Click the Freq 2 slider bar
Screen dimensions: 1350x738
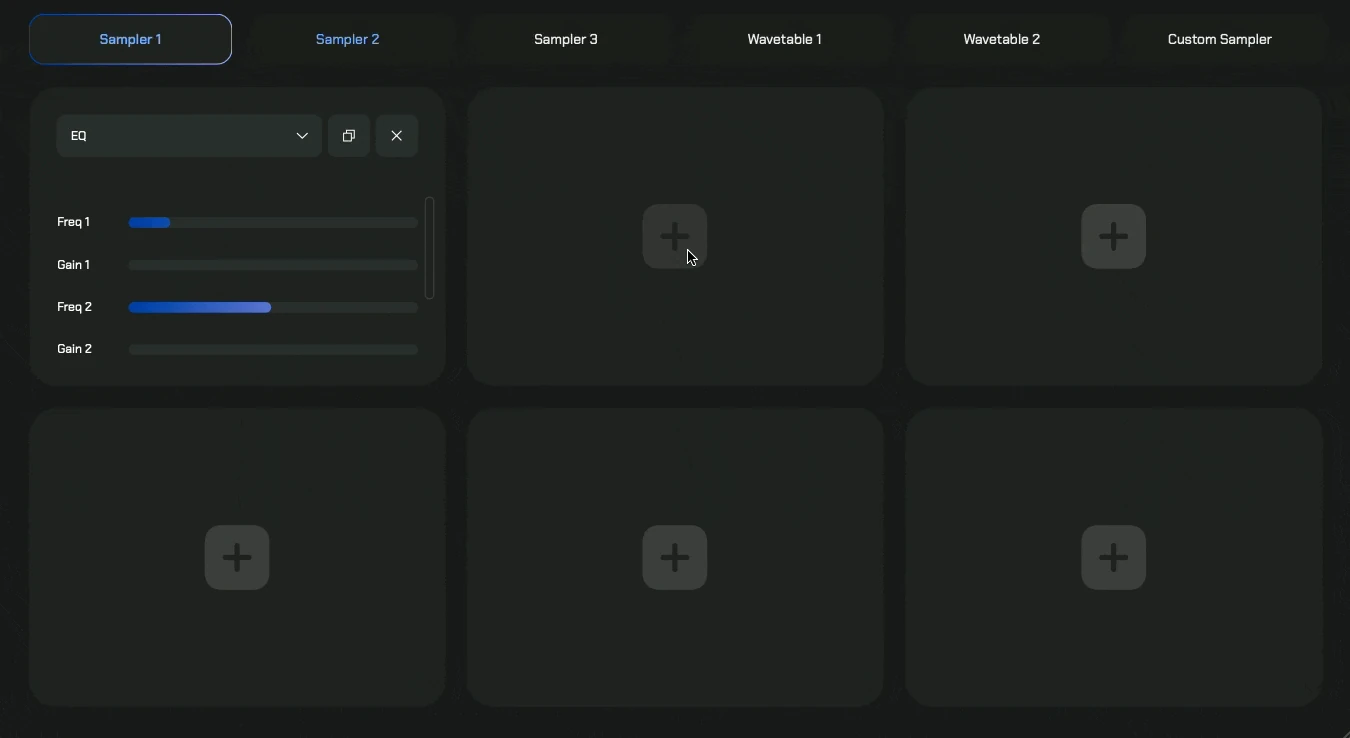(273, 308)
